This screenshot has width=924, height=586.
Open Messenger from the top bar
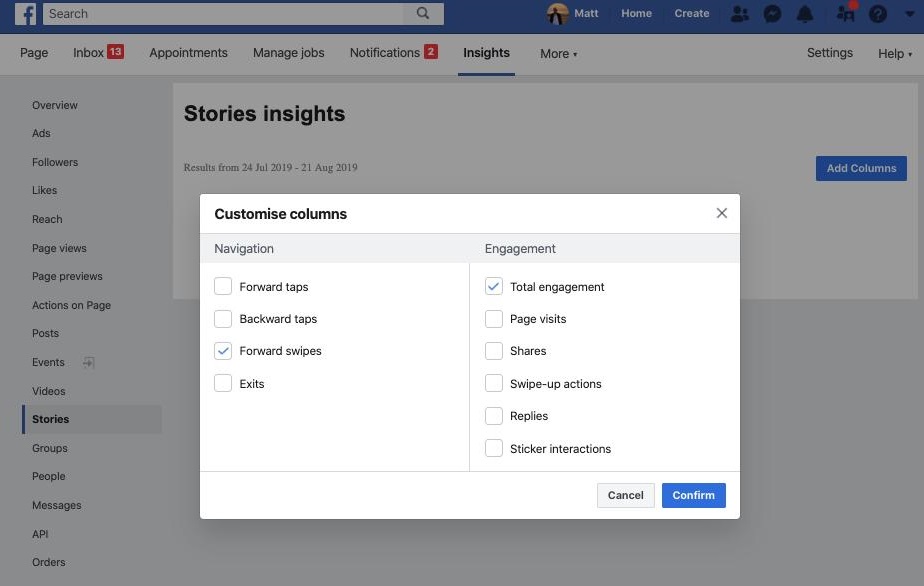tap(772, 14)
